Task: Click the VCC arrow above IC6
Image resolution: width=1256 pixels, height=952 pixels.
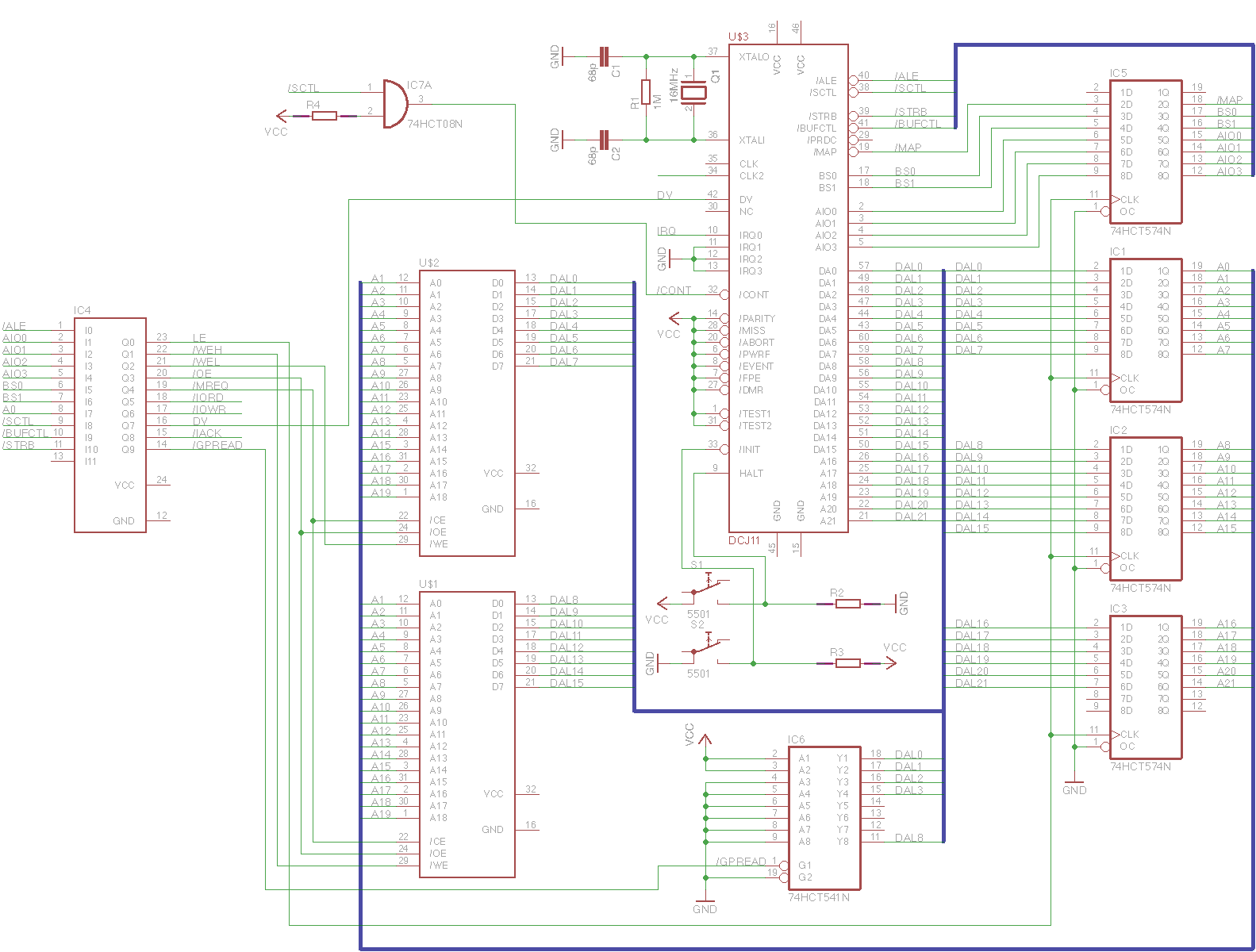Action: pyautogui.click(x=703, y=739)
